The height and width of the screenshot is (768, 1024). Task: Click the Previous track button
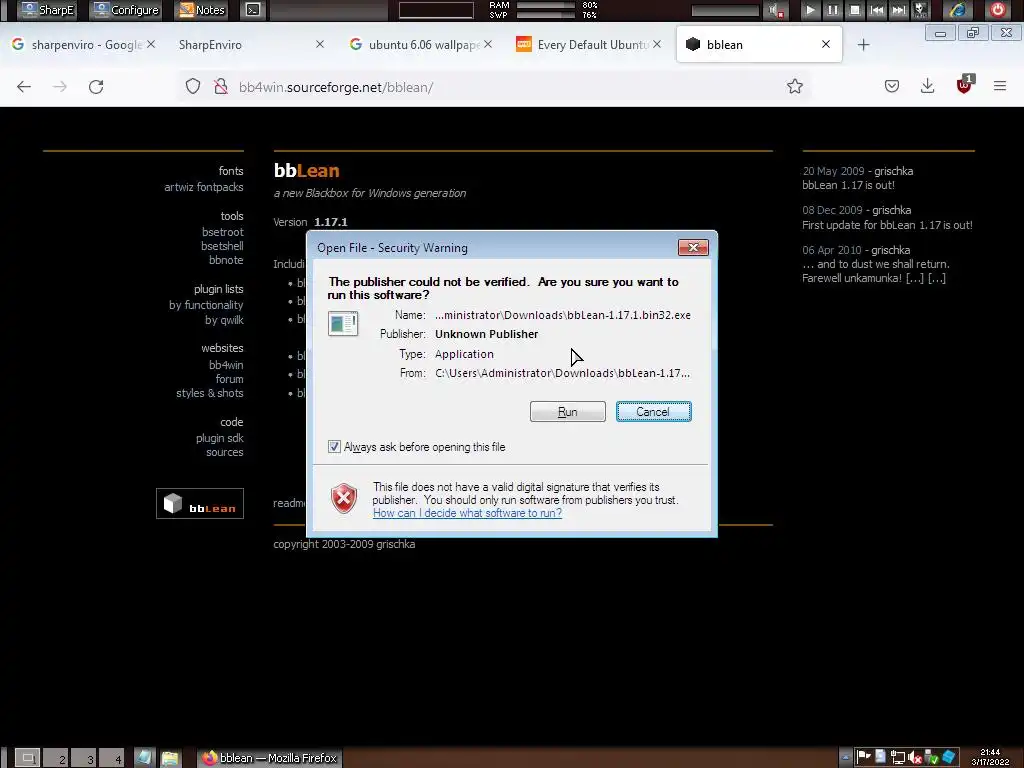(x=877, y=10)
